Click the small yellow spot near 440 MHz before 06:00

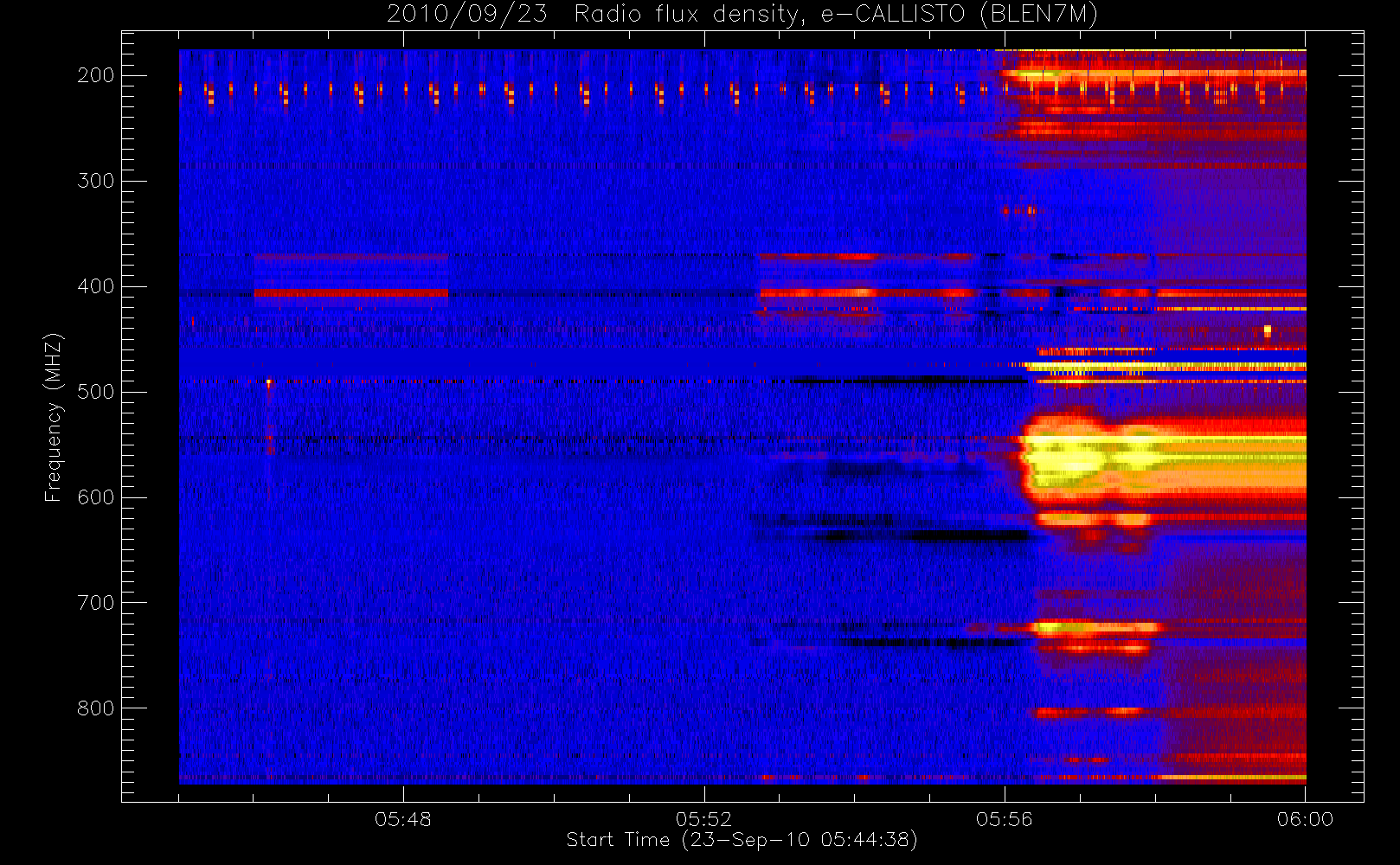[1268, 330]
